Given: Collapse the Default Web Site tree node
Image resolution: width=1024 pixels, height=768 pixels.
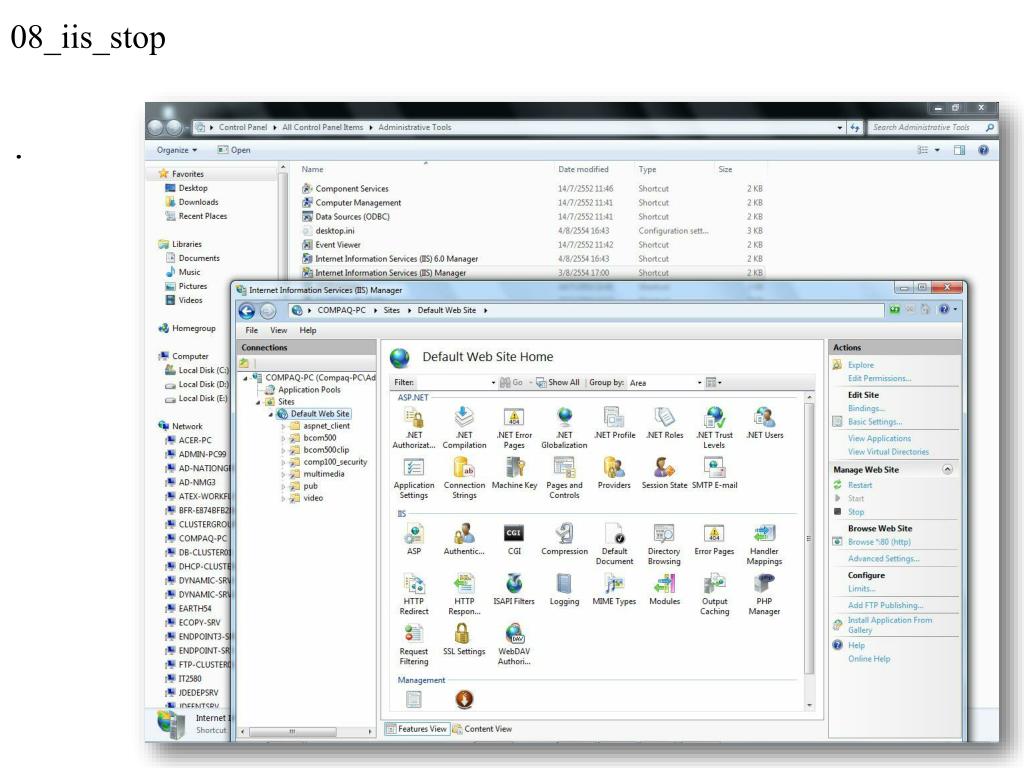Looking at the screenshot, I should [271, 414].
